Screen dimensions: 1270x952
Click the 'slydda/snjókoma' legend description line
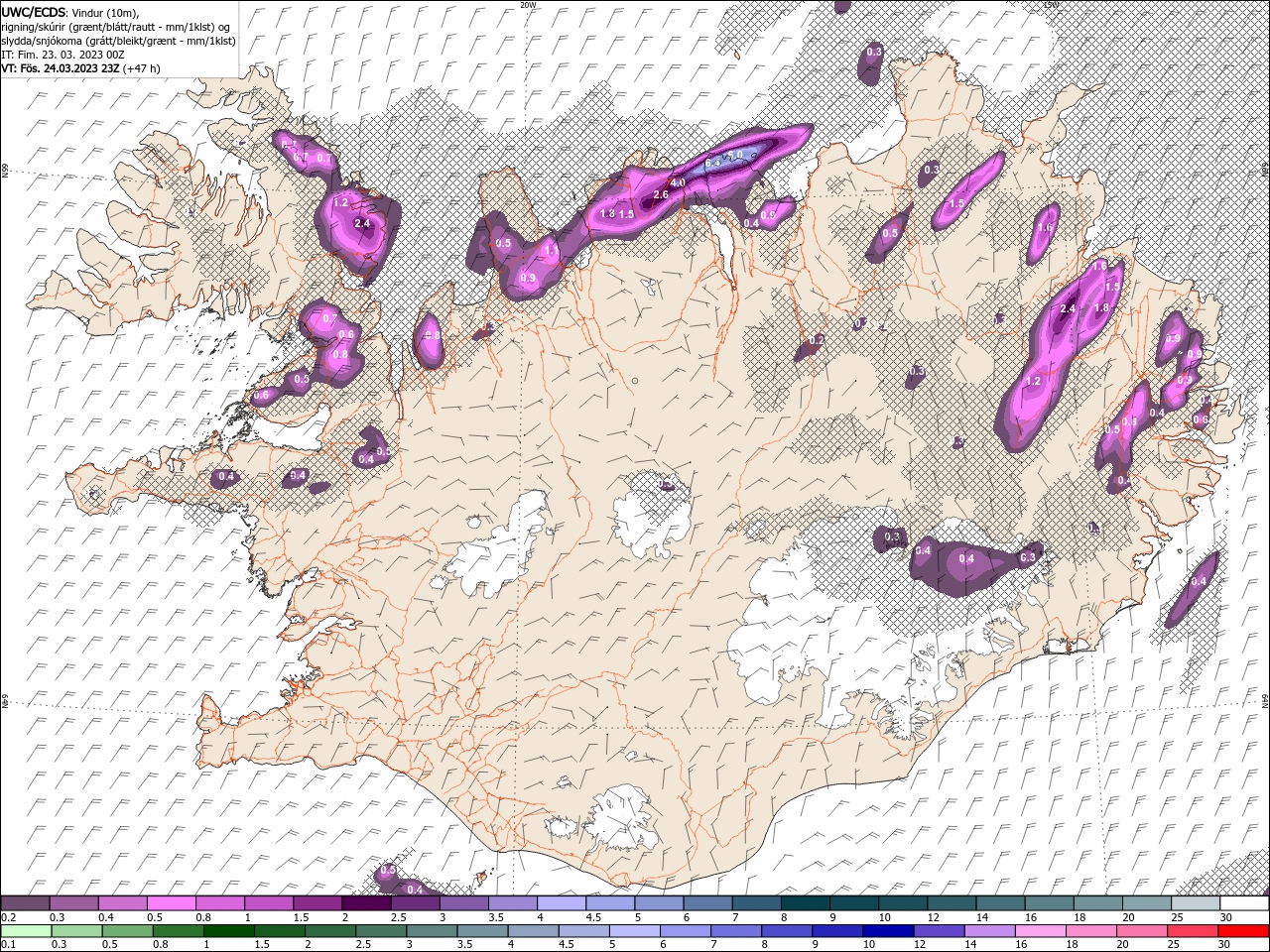click(119, 41)
